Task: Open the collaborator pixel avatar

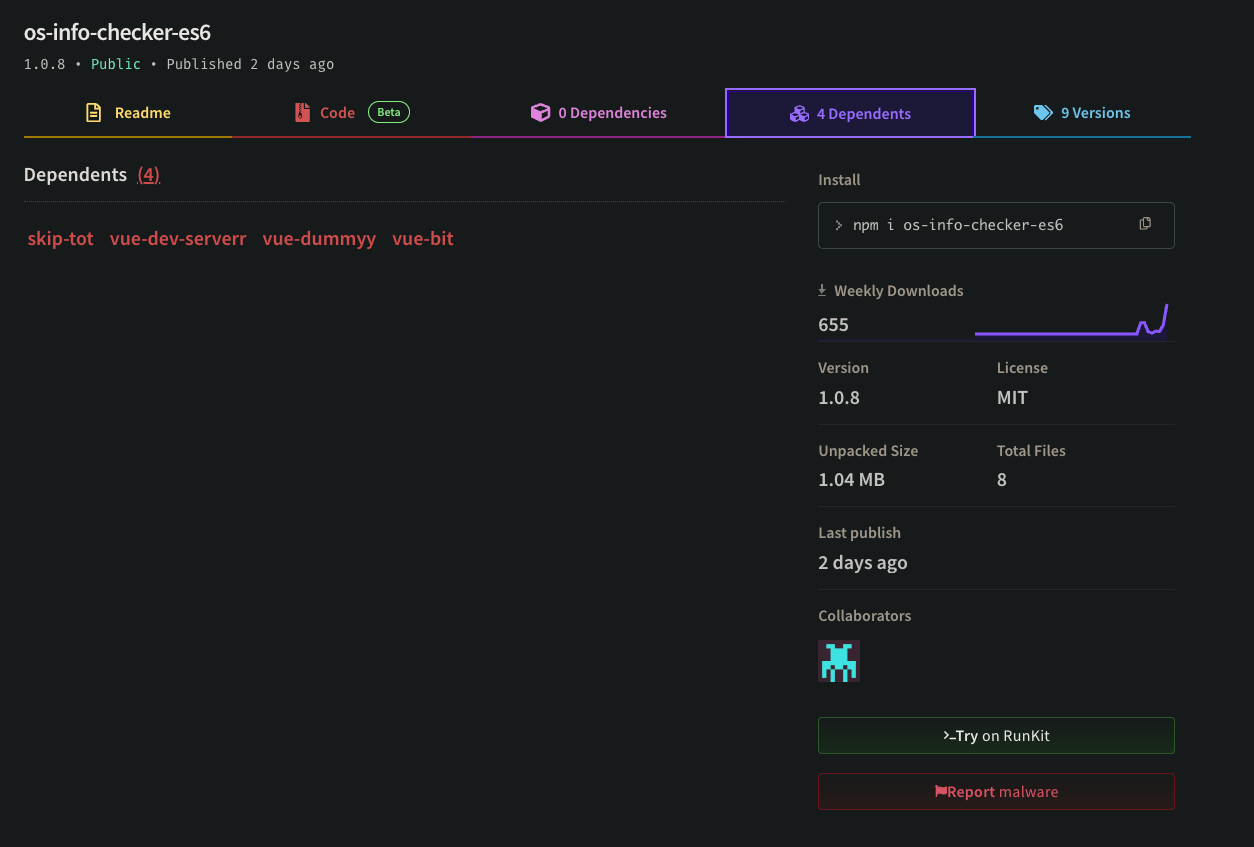Action: click(839, 662)
